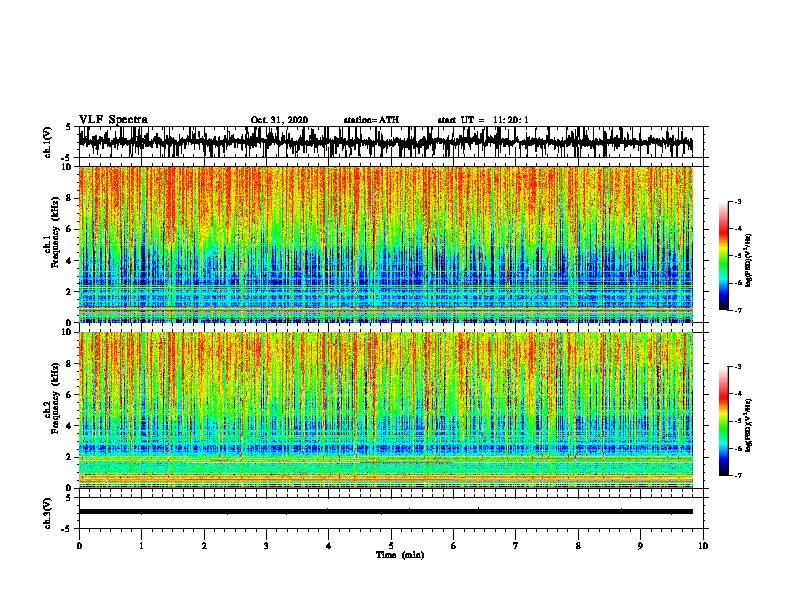Click the time axis tick label "4"
The height and width of the screenshot is (612, 792).
329,546
